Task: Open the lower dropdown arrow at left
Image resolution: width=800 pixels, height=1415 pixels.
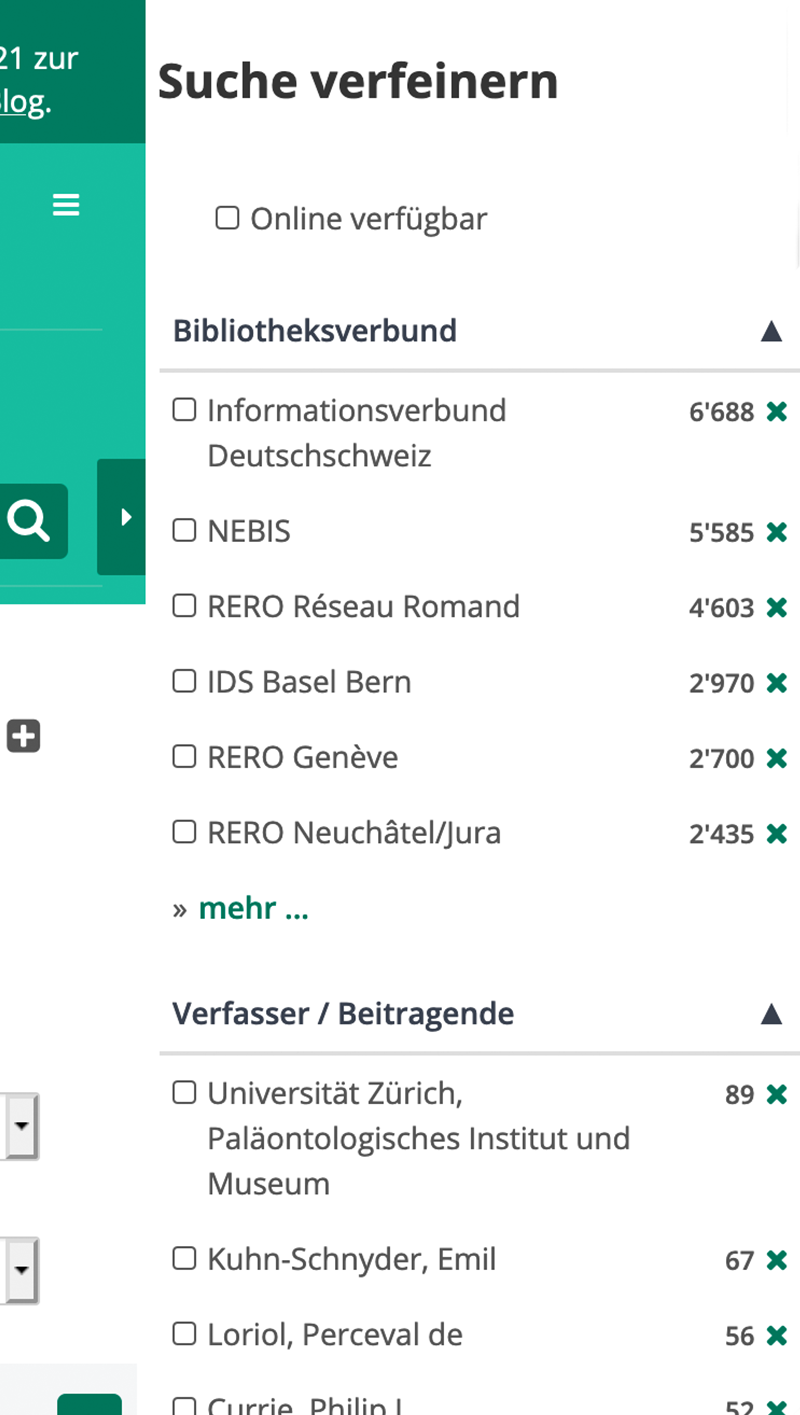Action: [x=21, y=1270]
